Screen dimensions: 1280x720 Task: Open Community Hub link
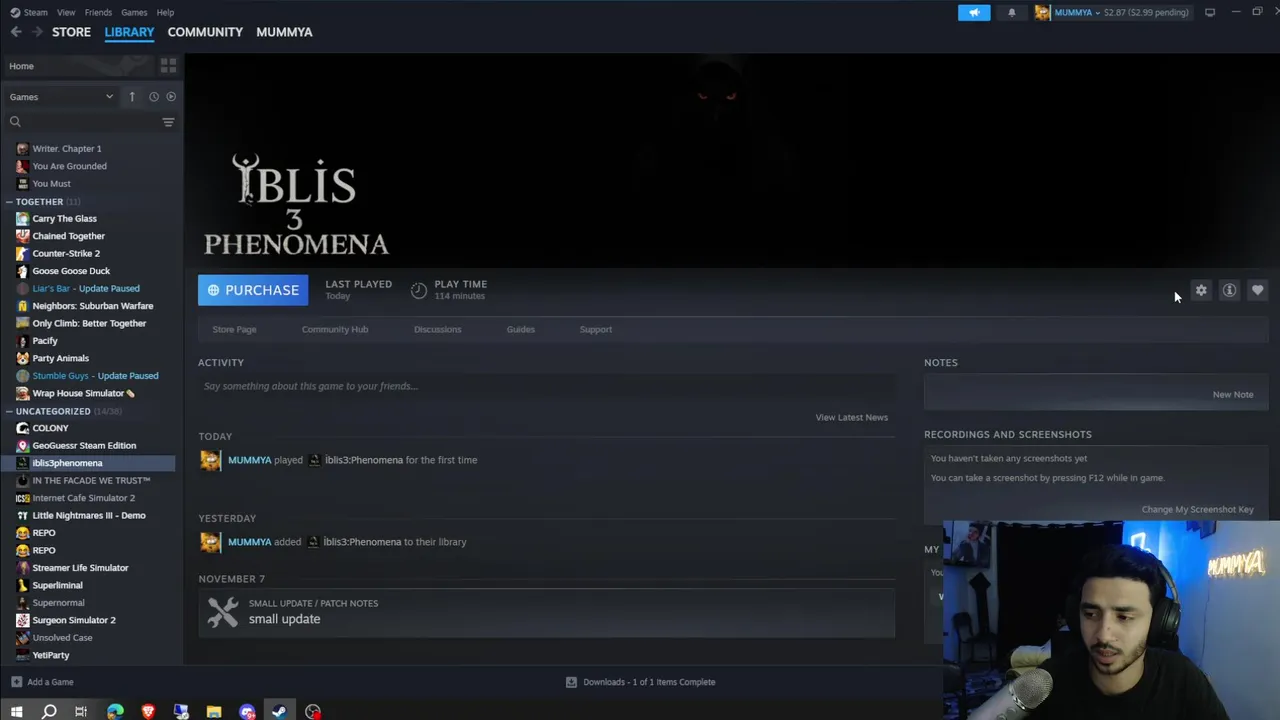335,329
